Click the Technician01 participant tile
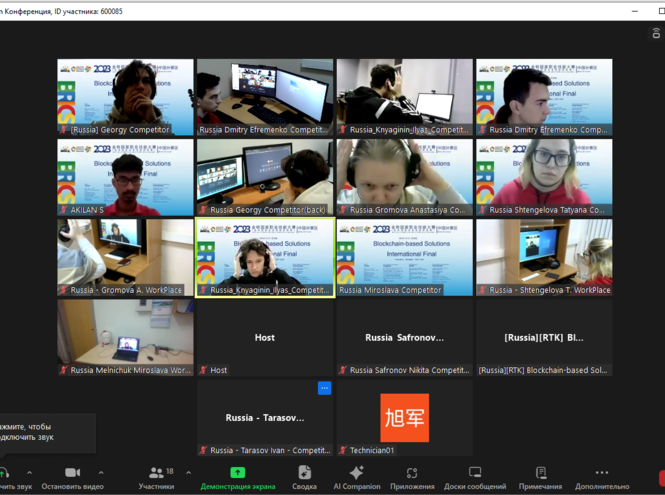665x495 pixels. click(x=404, y=417)
